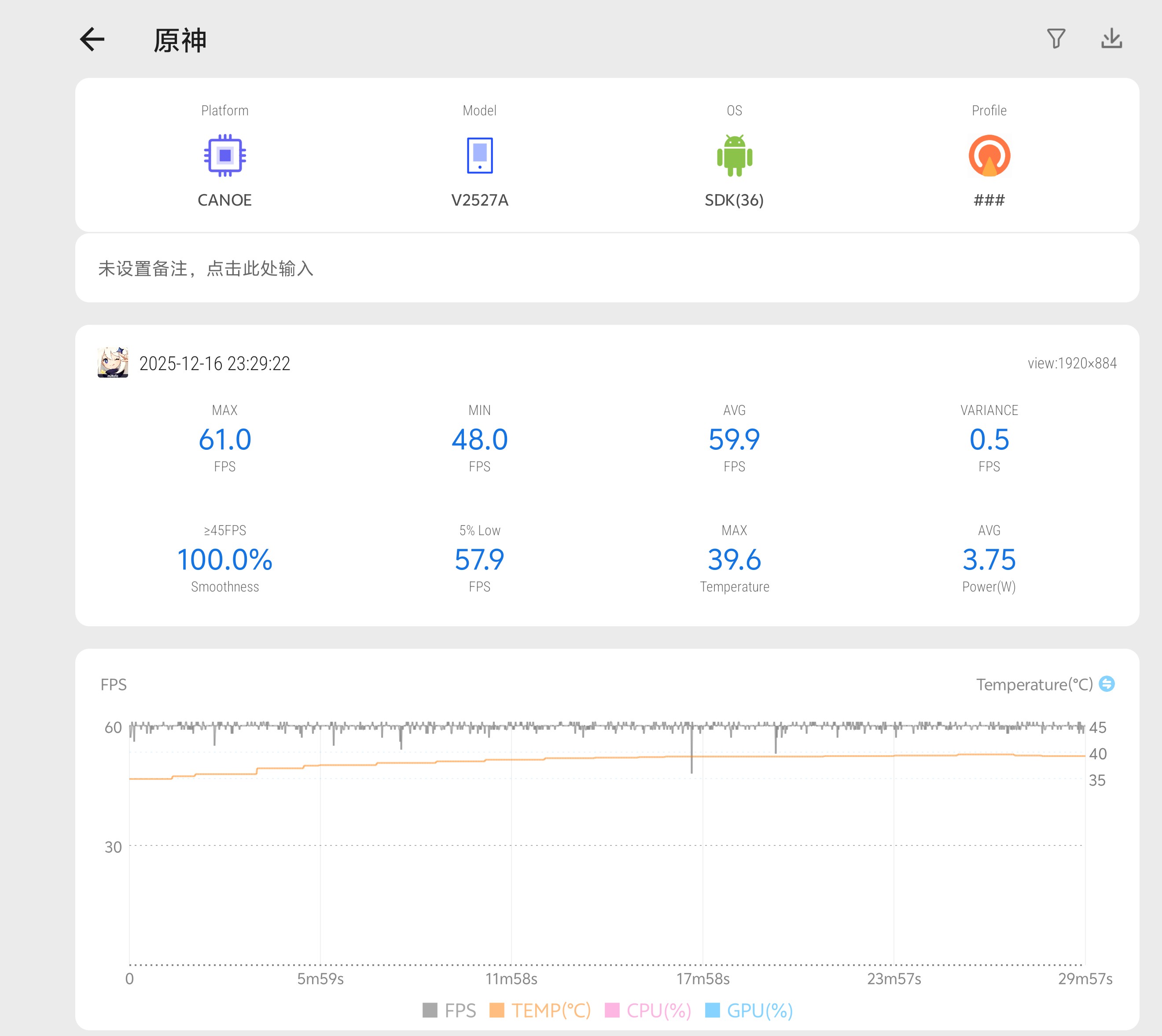The height and width of the screenshot is (1036, 1162).
Task: Tap the 59.9 AVG FPS value
Action: 734,440
